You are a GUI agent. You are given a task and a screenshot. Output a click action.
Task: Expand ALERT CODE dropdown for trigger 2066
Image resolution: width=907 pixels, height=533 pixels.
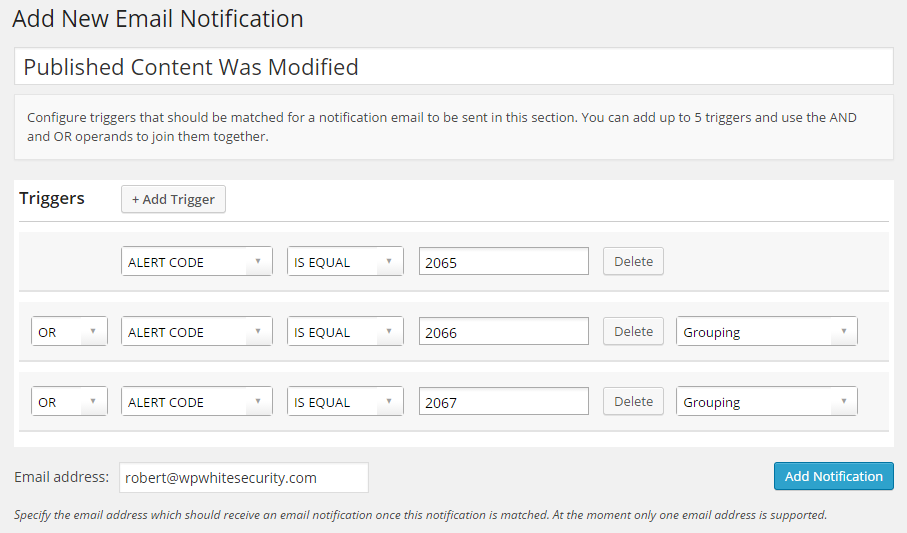[197, 332]
